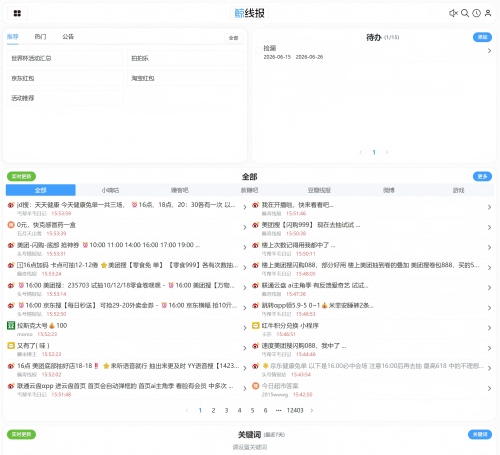The image size is (500, 455).
Task: Click green 实时更新 badge above feed
Action: [x=21, y=176]
